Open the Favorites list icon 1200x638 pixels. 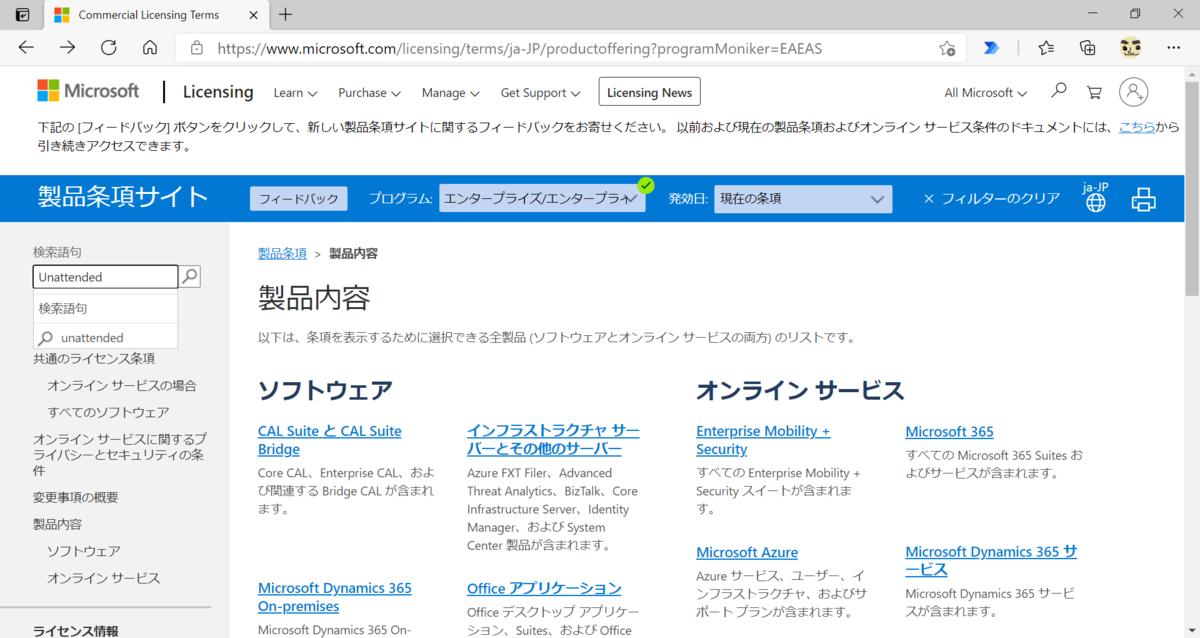pos(1046,47)
